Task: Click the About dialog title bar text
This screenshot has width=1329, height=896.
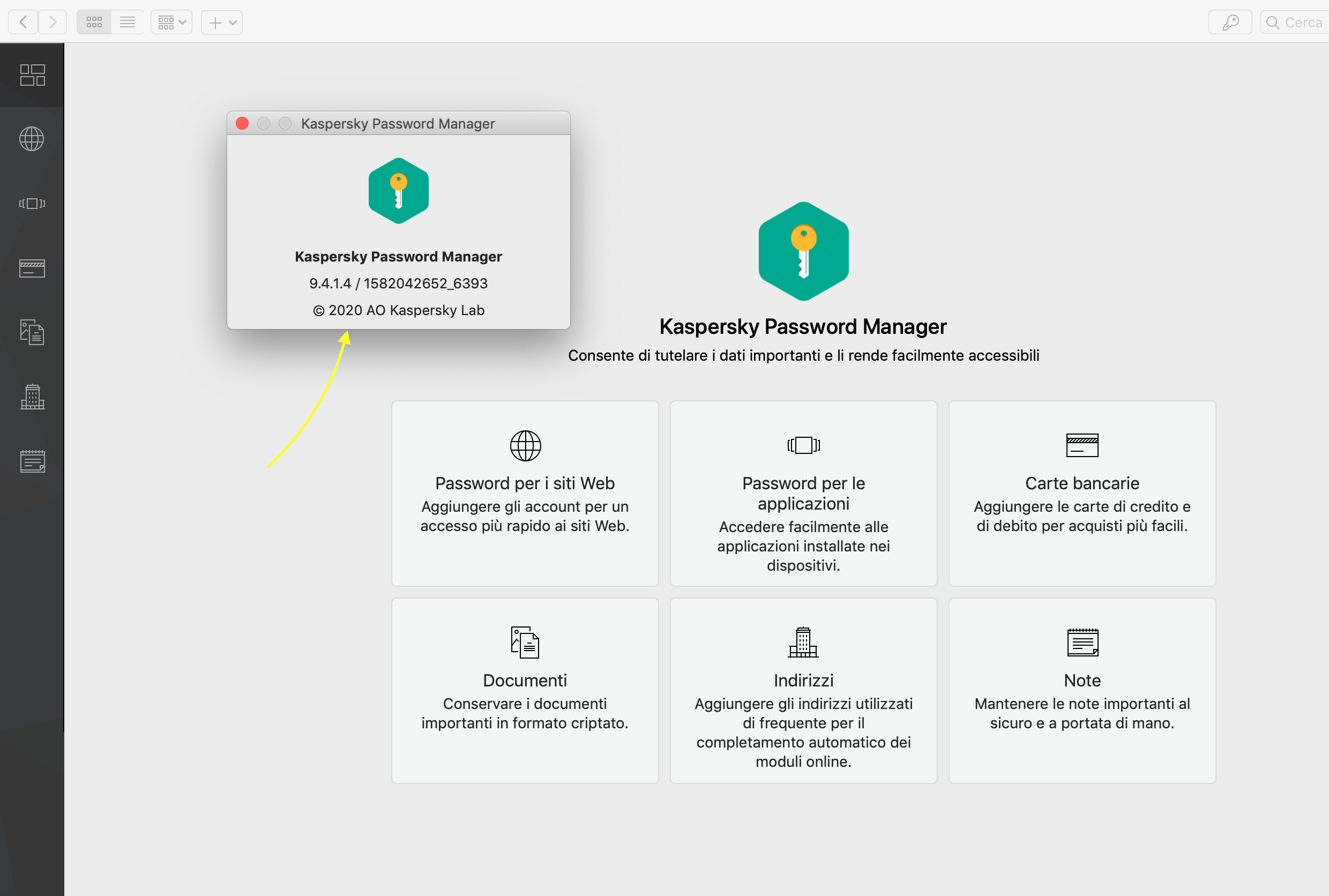Action: pos(398,123)
